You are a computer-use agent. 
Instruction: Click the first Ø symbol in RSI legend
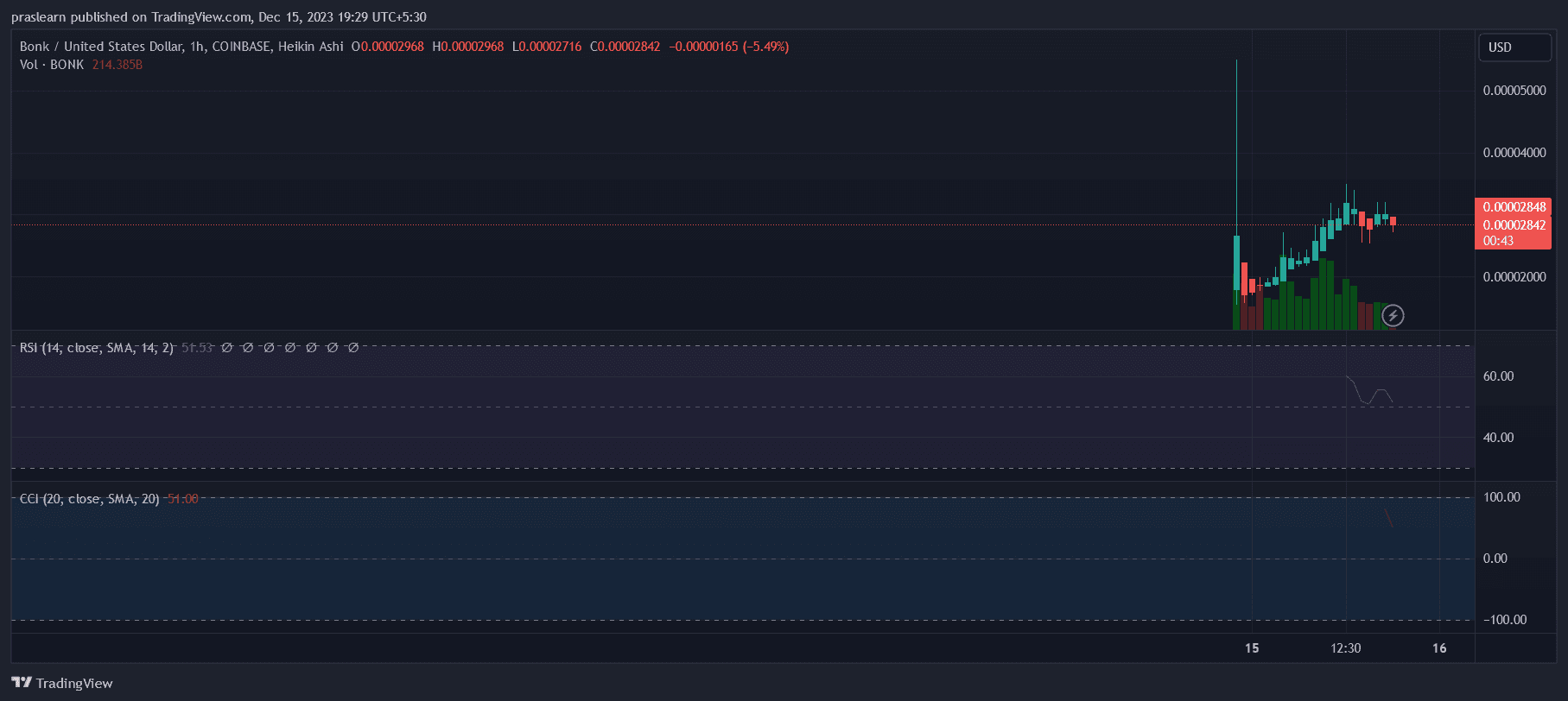pos(227,348)
